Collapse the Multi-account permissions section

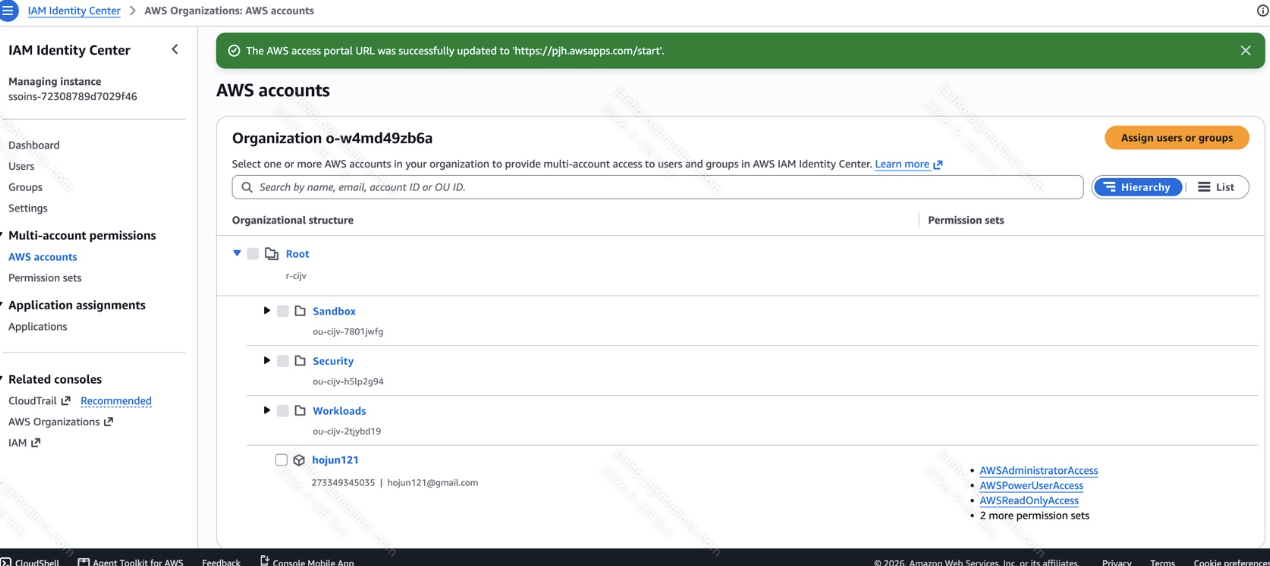coord(3,236)
